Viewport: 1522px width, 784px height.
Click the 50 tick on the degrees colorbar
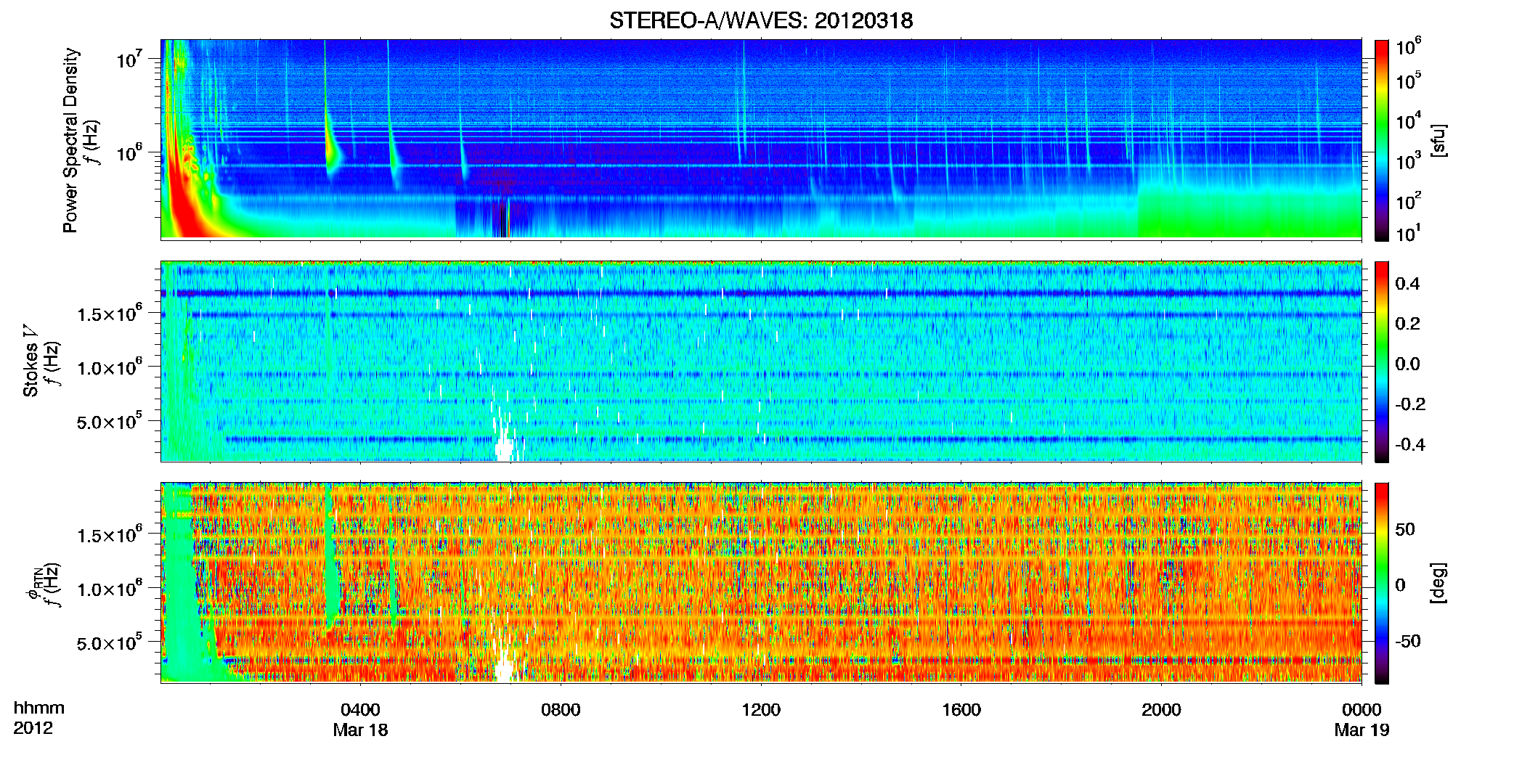pos(1405,529)
